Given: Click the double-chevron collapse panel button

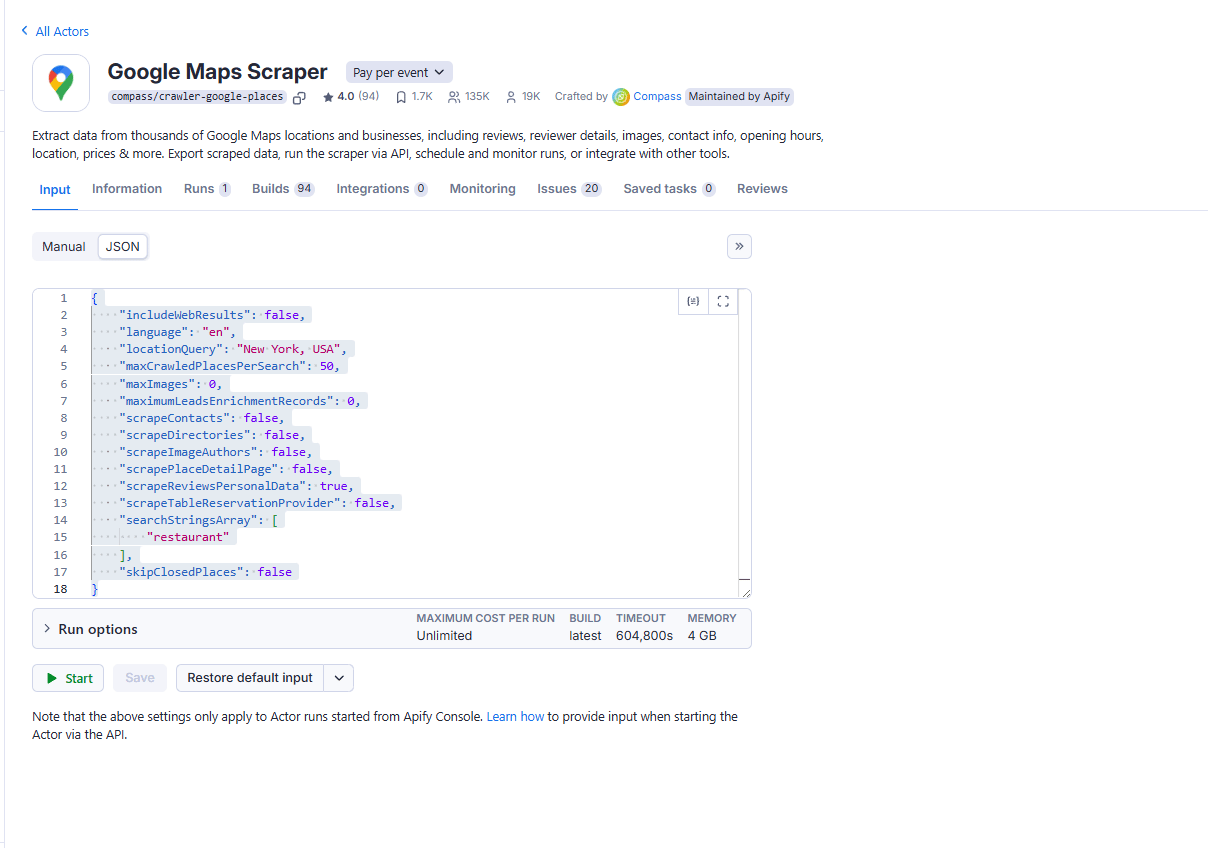Looking at the screenshot, I should (739, 246).
